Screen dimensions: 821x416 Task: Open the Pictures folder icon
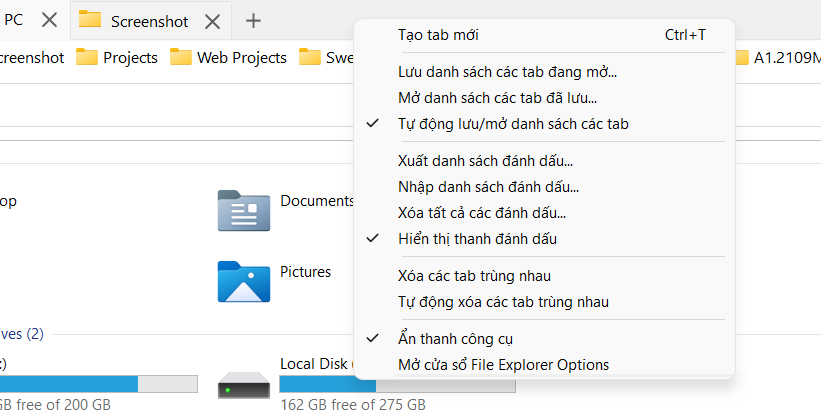(244, 281)
